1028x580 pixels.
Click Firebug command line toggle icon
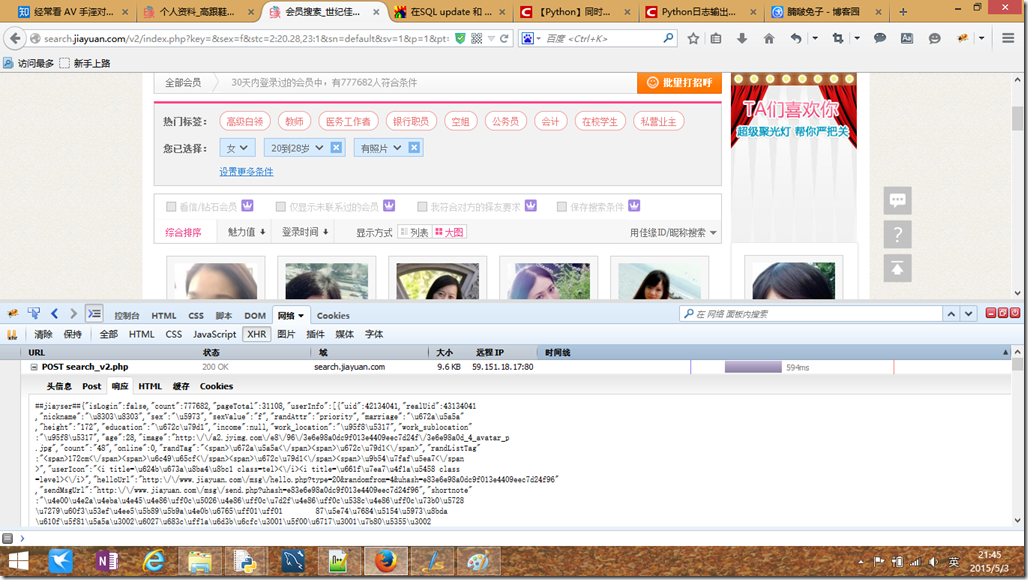(94, 314)
